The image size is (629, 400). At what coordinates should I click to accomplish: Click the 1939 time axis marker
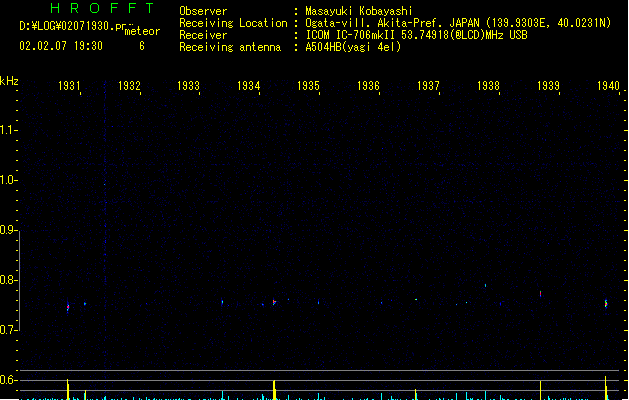pos(548,85)
